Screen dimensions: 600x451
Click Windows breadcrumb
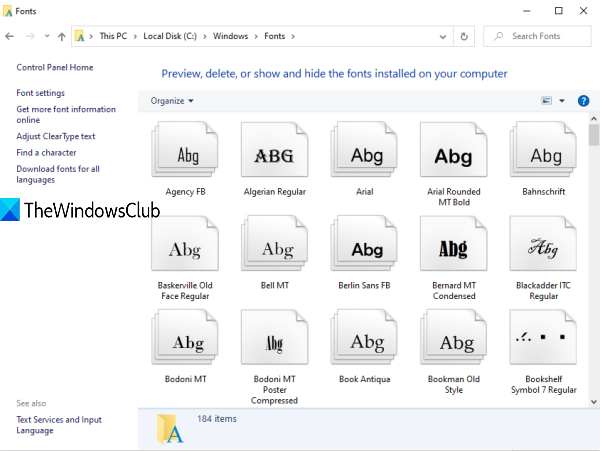(x=230, y=36)
